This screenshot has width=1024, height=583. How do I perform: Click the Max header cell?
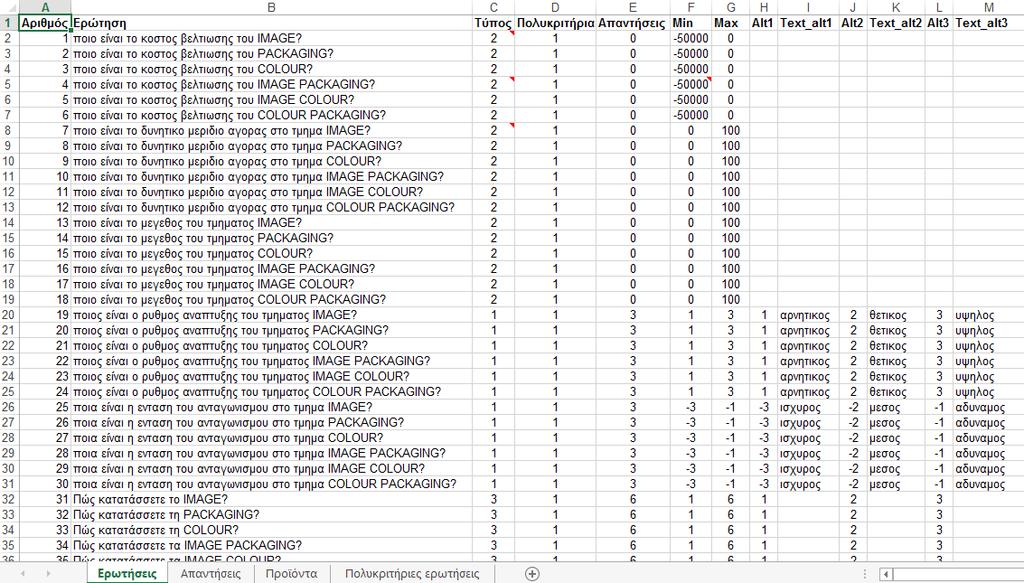731,23
